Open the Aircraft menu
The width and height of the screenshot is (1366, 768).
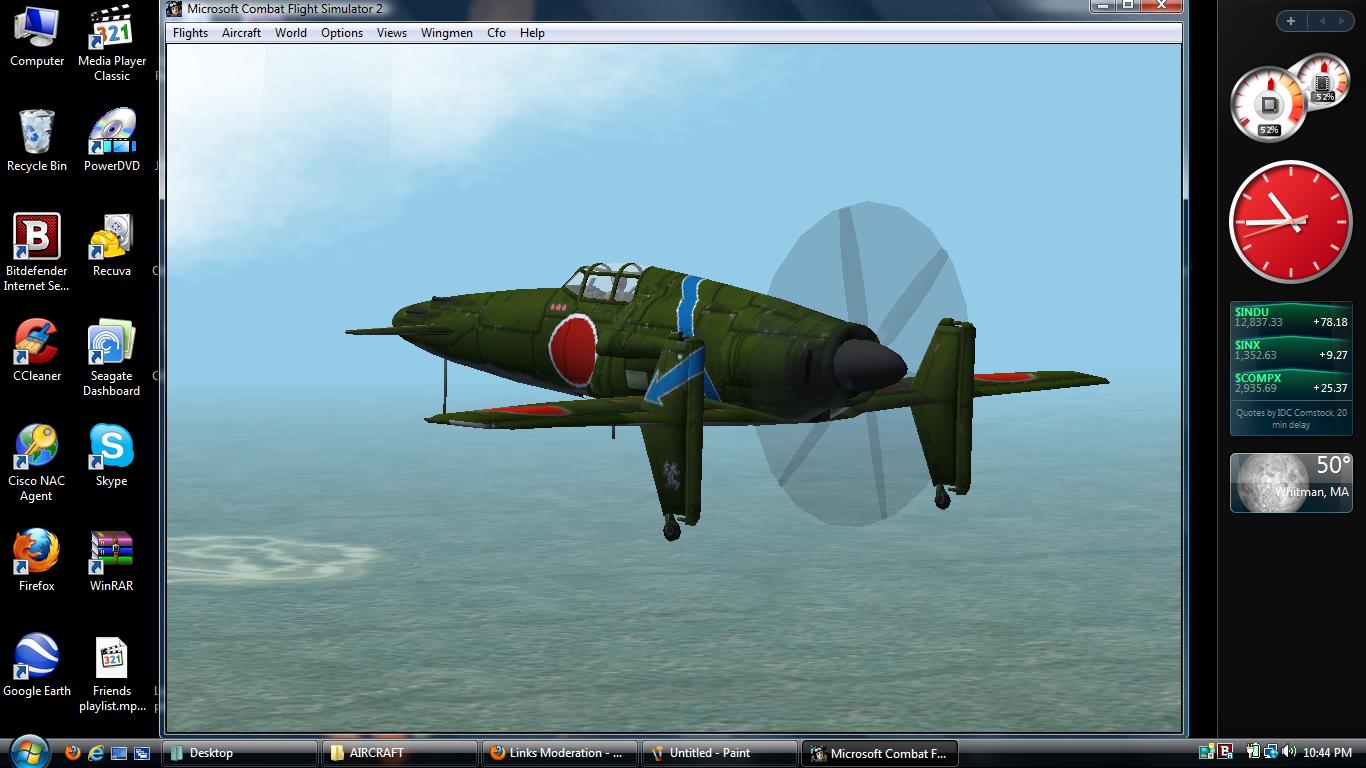(x=241, y=33)
